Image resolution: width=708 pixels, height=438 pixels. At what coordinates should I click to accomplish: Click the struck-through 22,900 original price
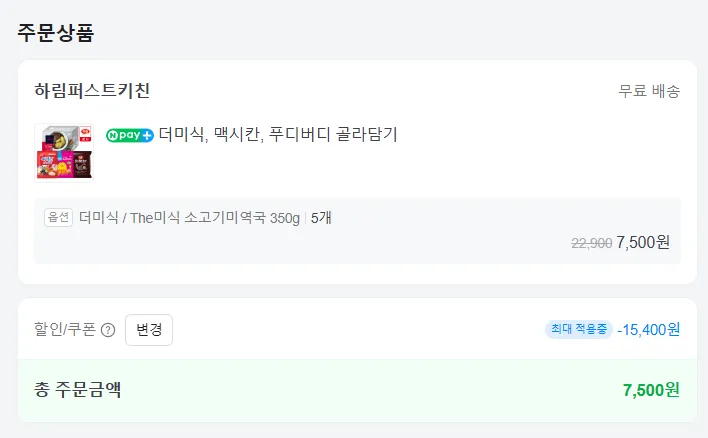(591, 242)
